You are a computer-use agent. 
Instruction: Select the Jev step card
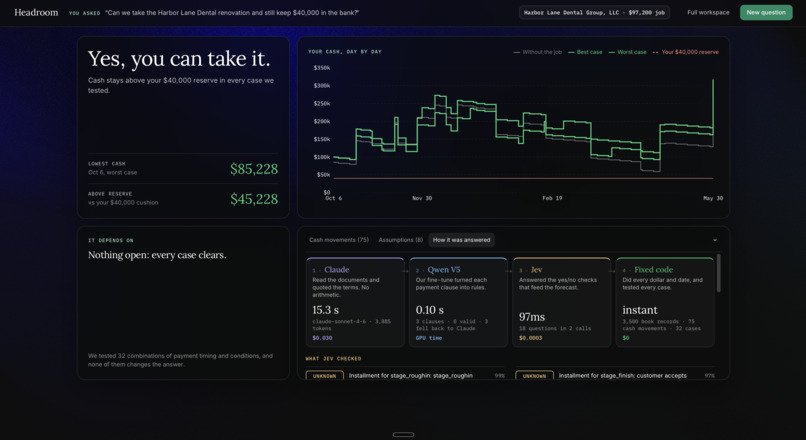561,302
